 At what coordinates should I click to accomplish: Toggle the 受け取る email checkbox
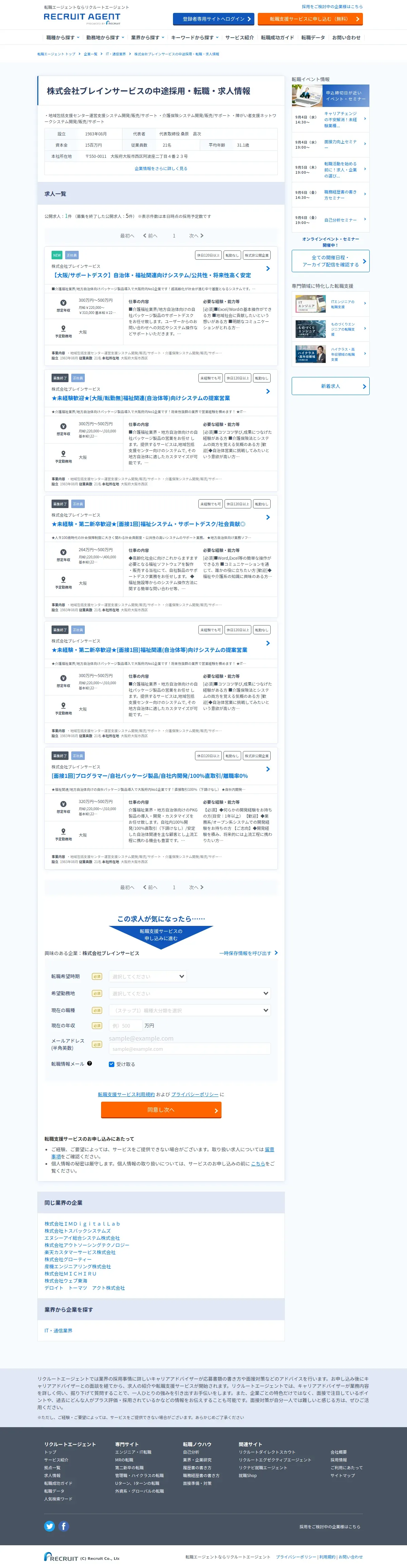pos(111,1064)
